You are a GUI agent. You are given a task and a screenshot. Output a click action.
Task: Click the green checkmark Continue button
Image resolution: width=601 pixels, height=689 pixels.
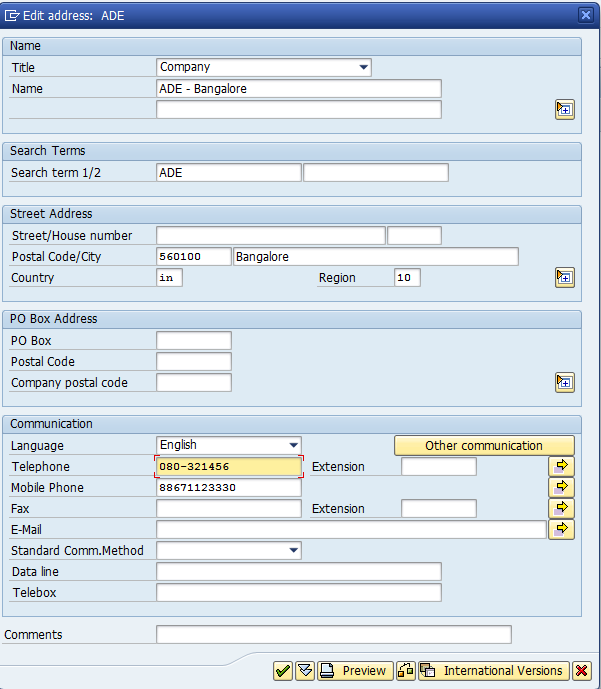(282, 671)
